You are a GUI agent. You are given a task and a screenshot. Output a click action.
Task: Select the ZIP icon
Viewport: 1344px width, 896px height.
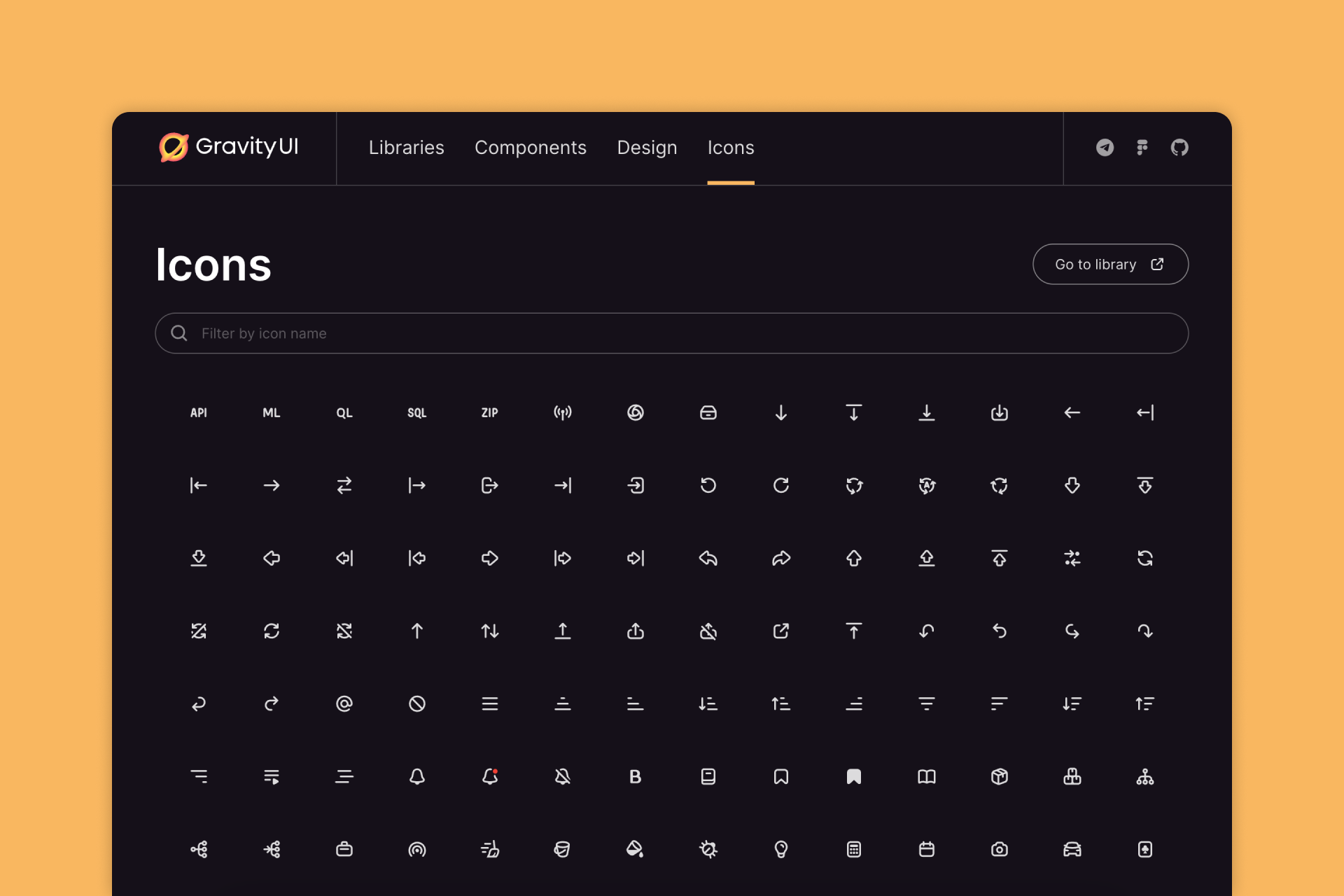pos(489,413)
